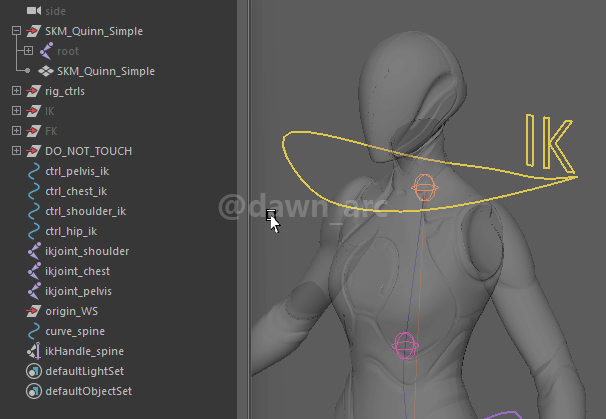
Task: Click the ctrl_chest_ik curve icon
Action: click(34, 191)
